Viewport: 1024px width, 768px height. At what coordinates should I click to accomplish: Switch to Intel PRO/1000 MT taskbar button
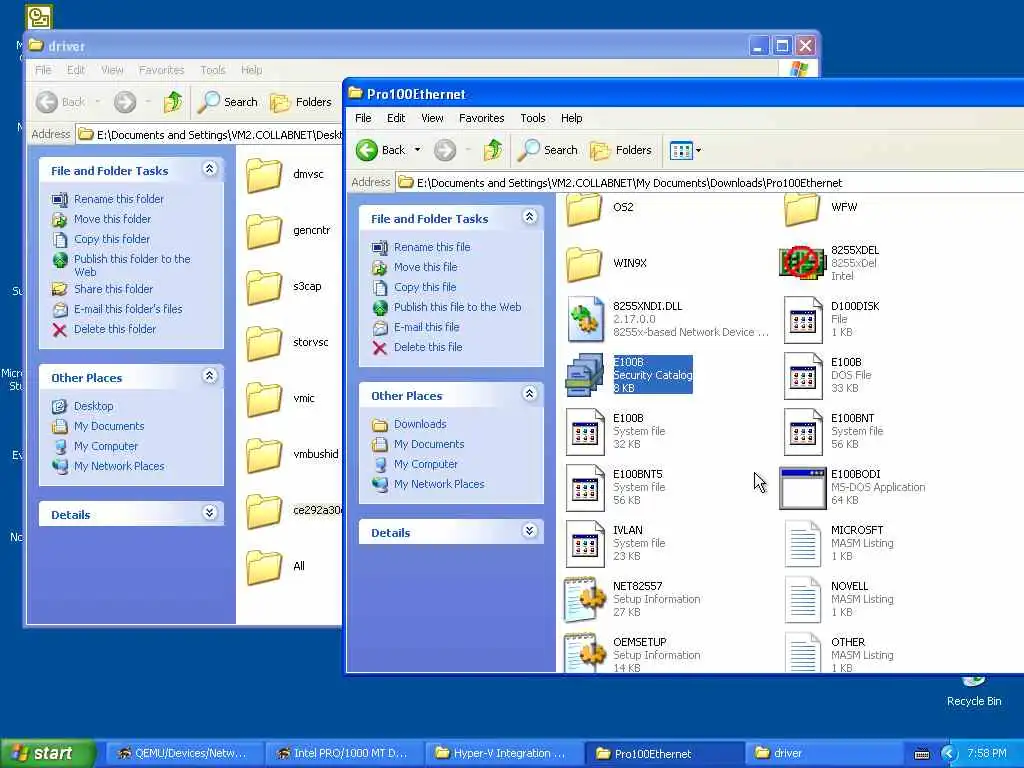344,754
